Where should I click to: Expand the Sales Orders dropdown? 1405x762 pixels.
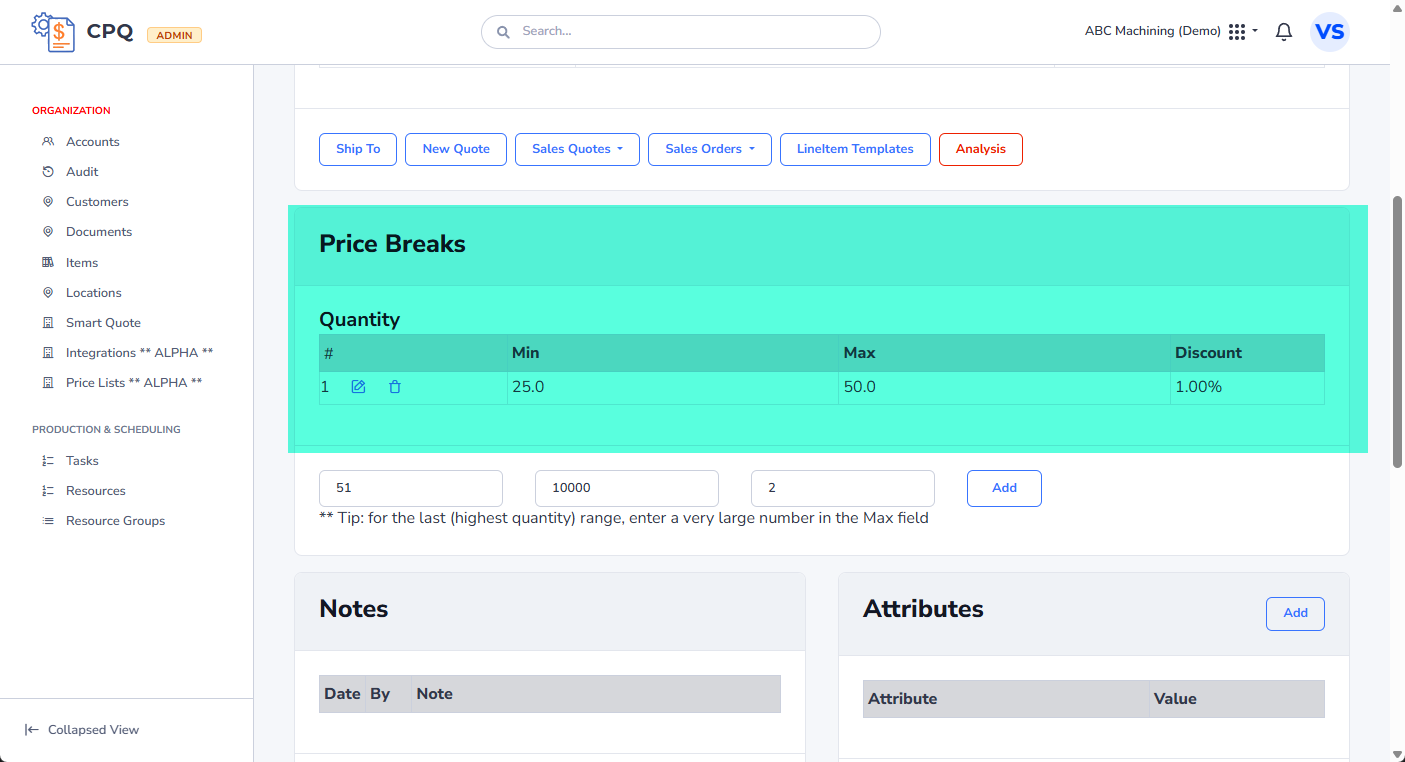click(710, 149)
